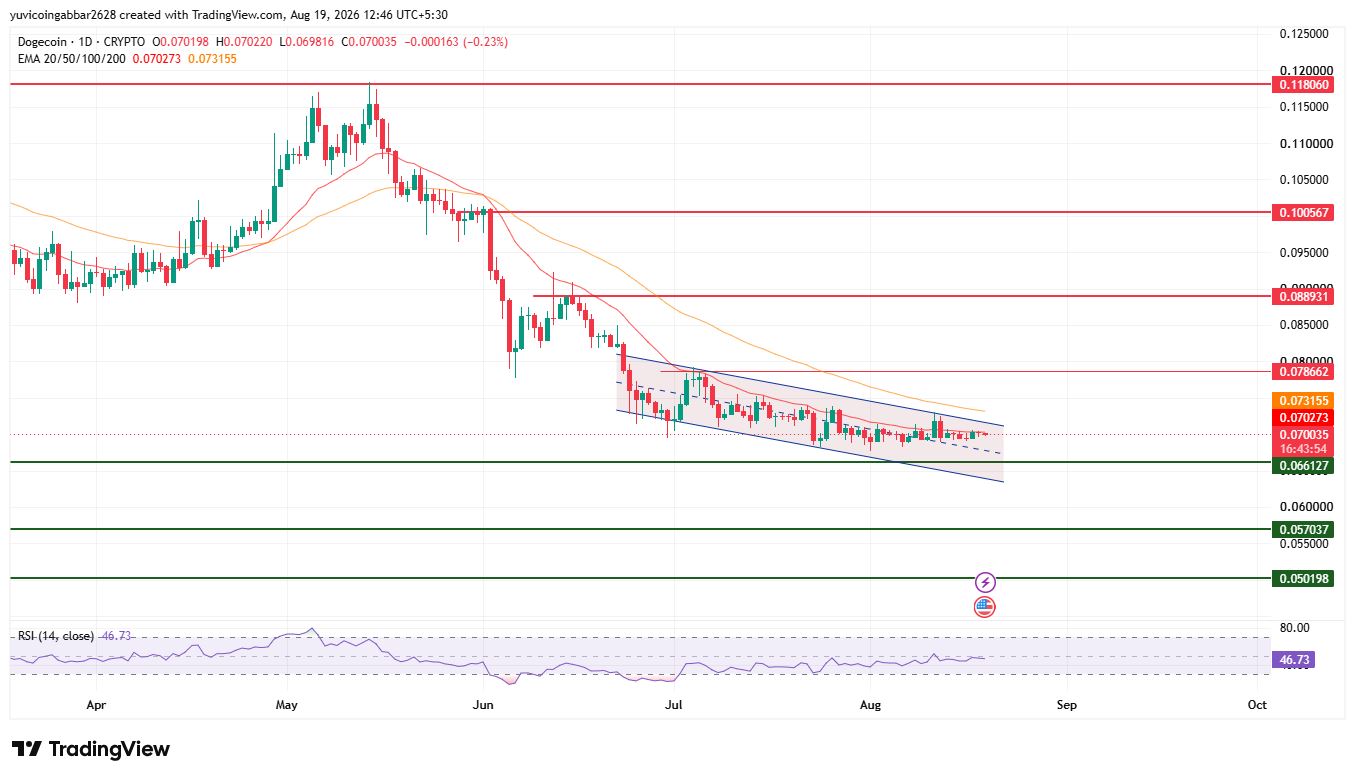Click the close value C0.070035 in the legend

(x=371, y=42)
